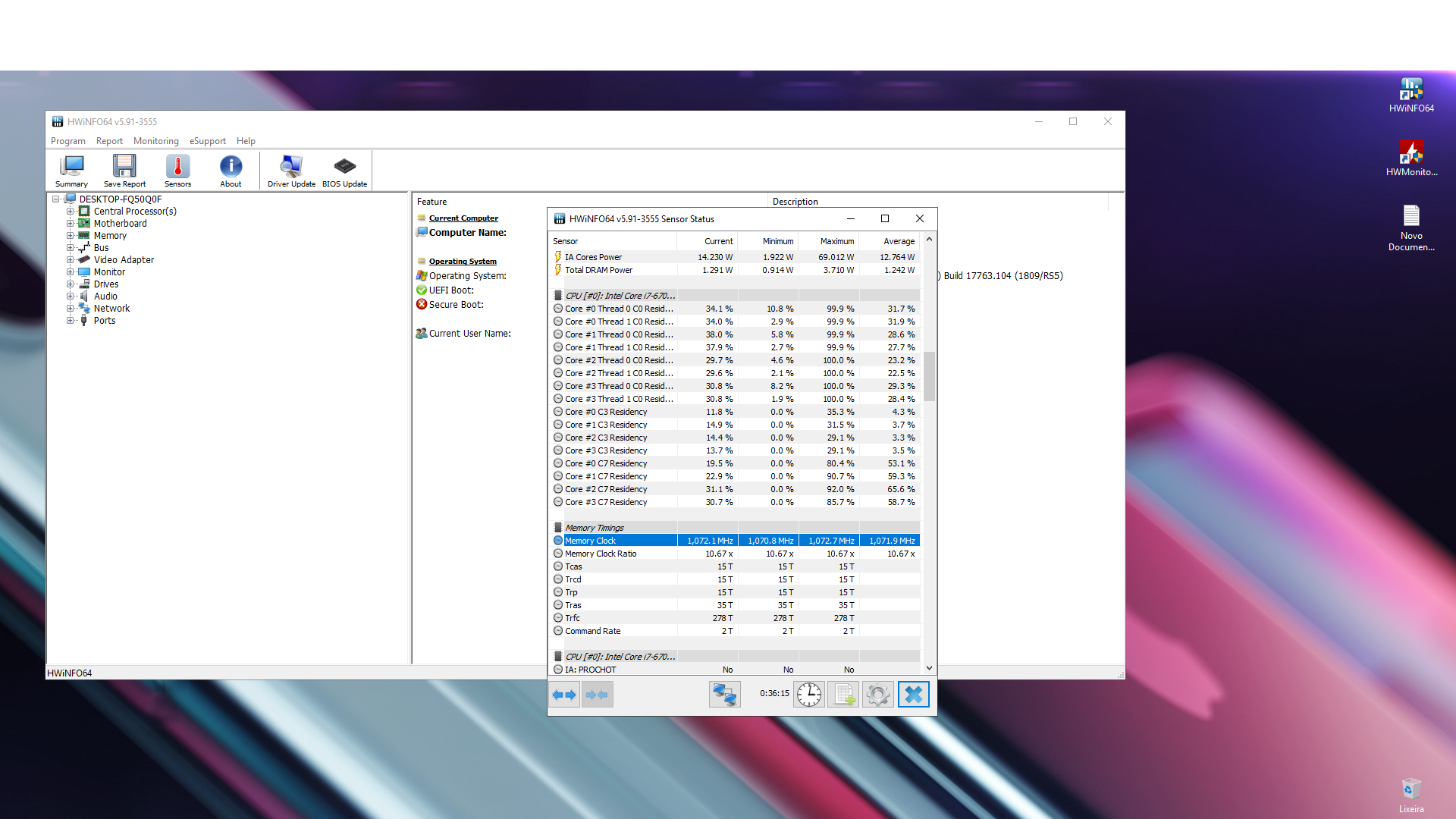The image size is (1456, 819).
Task: Click Total DRAM Power sensor icon
Action: [558, 270]
